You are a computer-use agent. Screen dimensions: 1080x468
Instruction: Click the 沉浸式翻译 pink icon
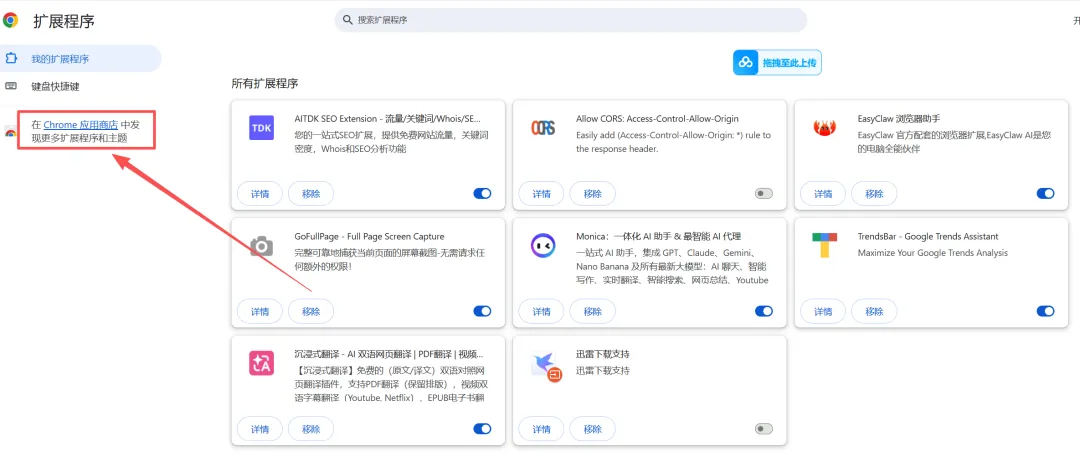(x=262, y=363)
